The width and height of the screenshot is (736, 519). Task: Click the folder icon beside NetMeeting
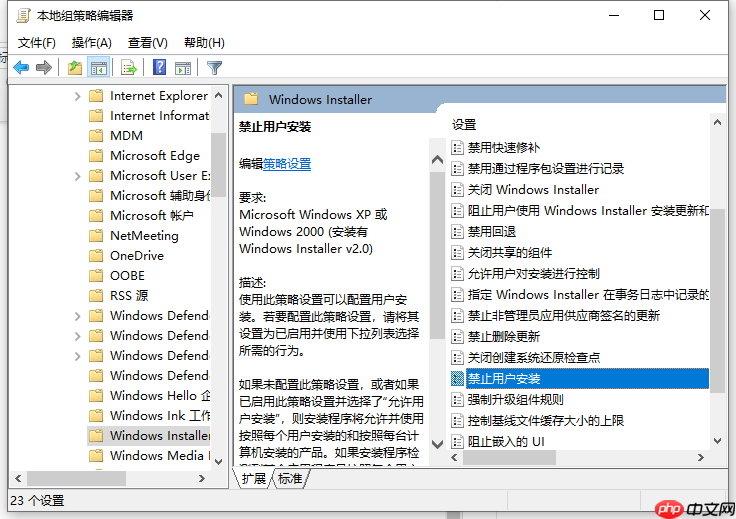click(x=96, y=236)
